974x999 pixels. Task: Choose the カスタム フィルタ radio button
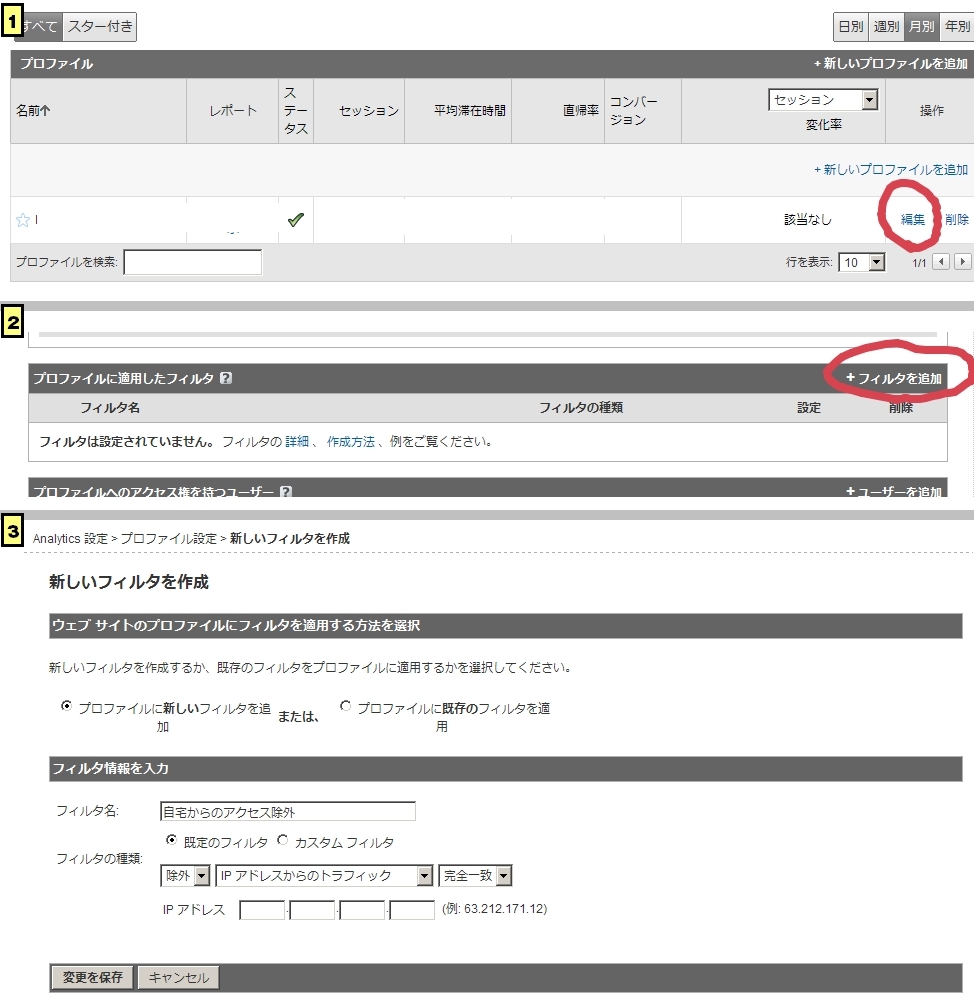click(283, 841)
